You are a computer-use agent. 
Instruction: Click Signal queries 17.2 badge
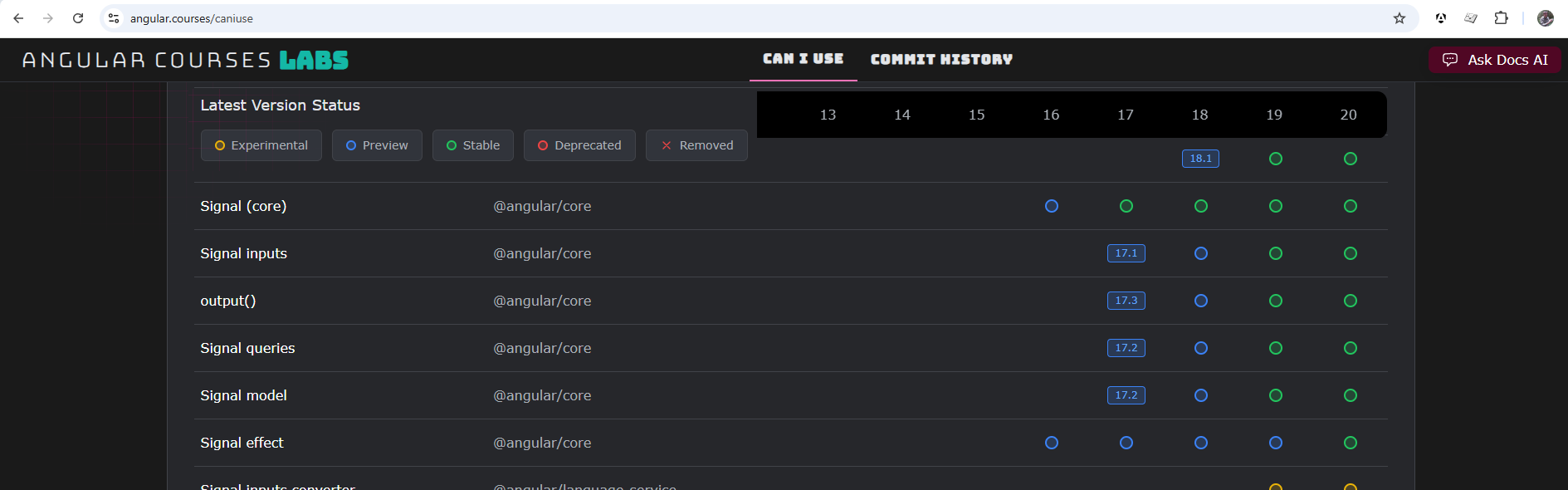(x=1126, y=348)
